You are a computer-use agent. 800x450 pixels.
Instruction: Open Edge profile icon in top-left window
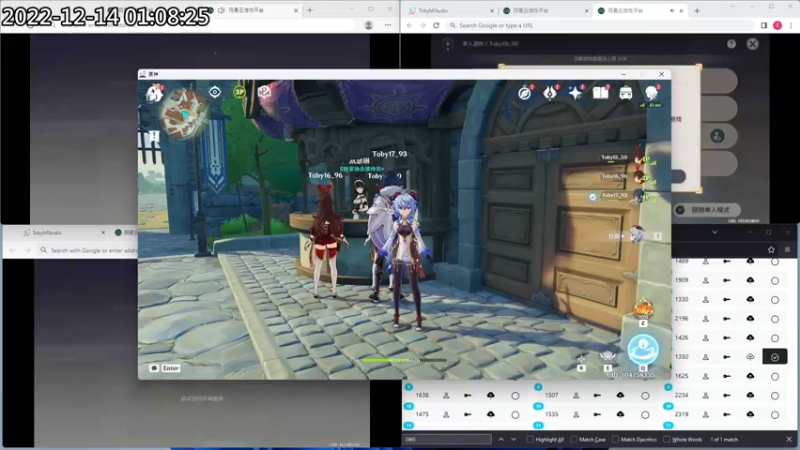coord(368,25)
